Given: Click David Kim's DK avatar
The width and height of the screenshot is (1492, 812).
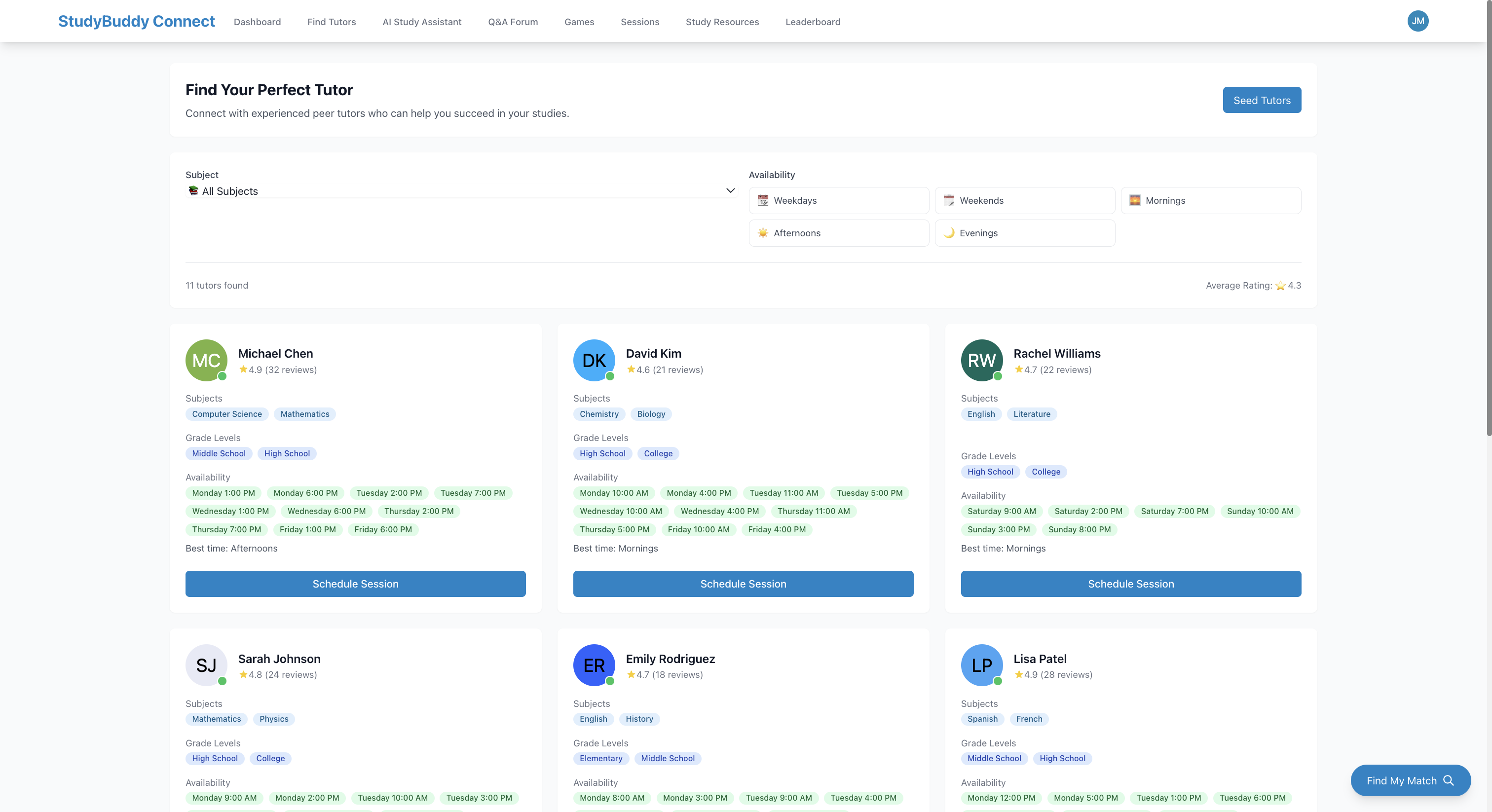Looking at the screenshot, I should coord(594,360).
